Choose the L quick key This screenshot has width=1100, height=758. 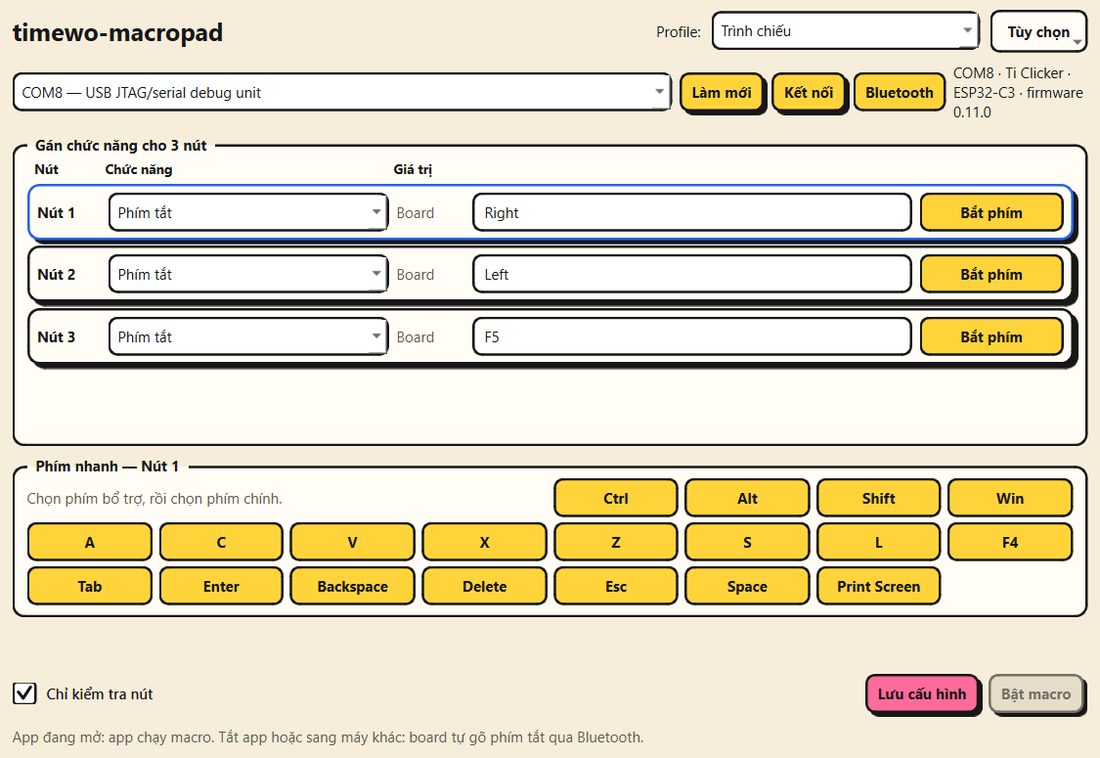point(878,542)
